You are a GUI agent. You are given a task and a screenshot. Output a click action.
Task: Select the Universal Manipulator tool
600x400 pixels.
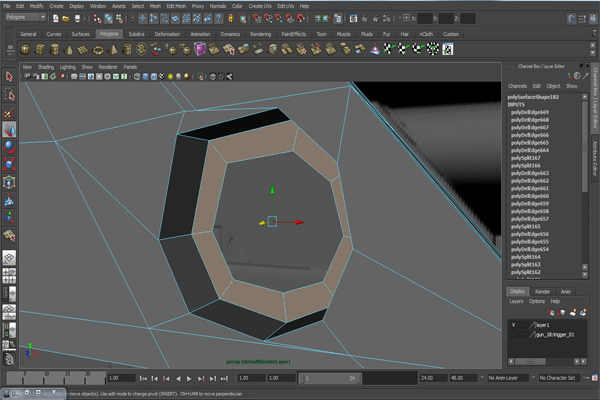click(9, 182)
